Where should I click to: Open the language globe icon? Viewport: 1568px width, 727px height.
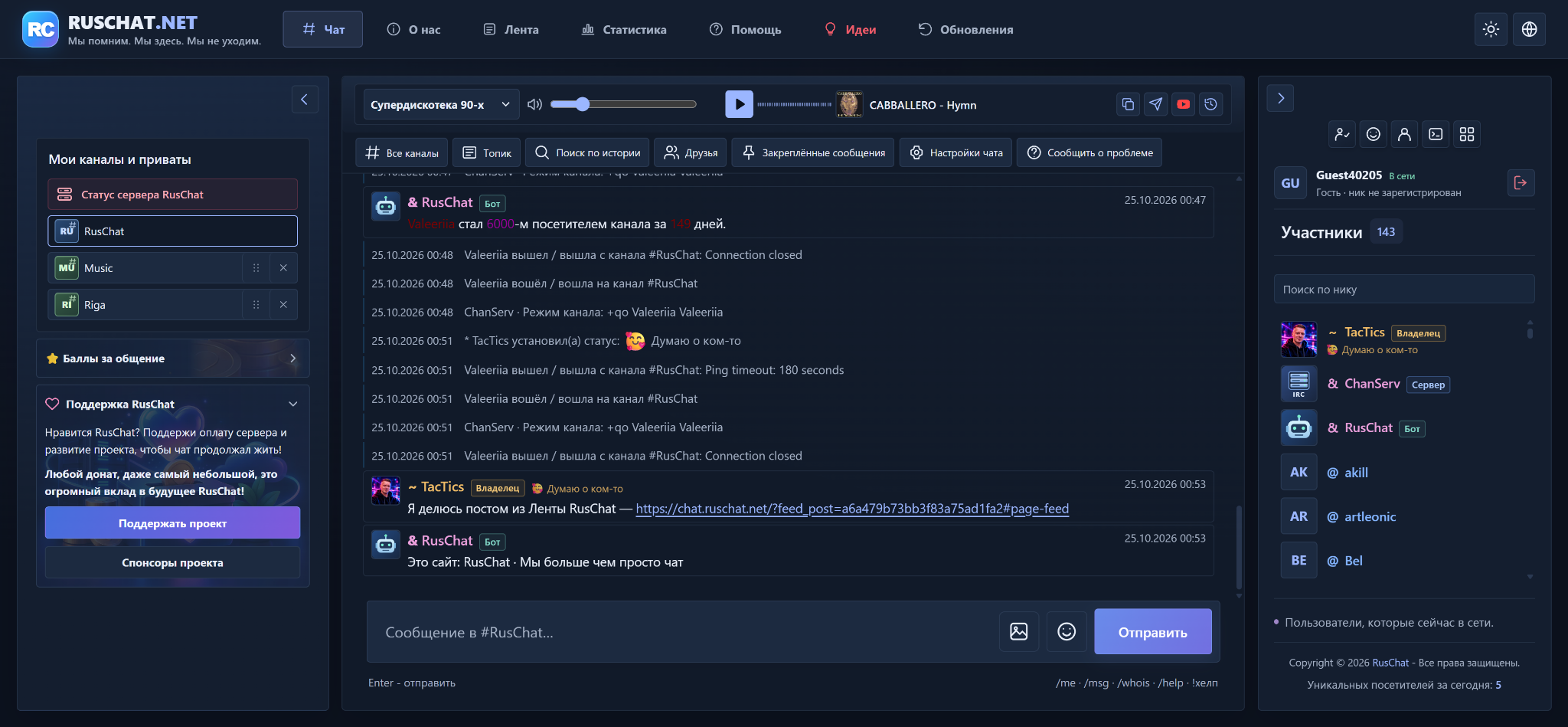[x=1529, y=29]
